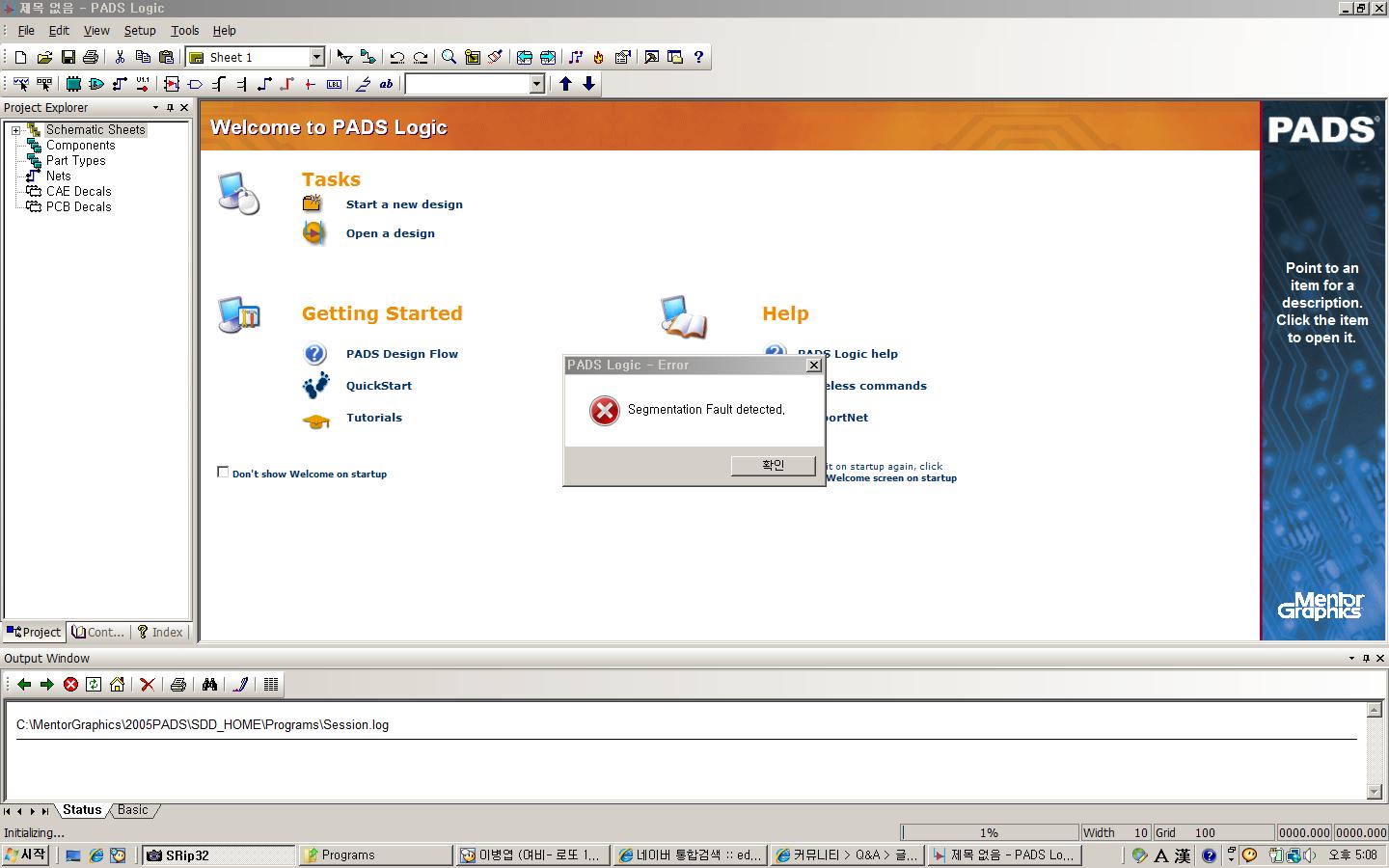Enable Don't show Welcome on startup checkbox
1389x868 pixels.
click(x=223, y=473)
